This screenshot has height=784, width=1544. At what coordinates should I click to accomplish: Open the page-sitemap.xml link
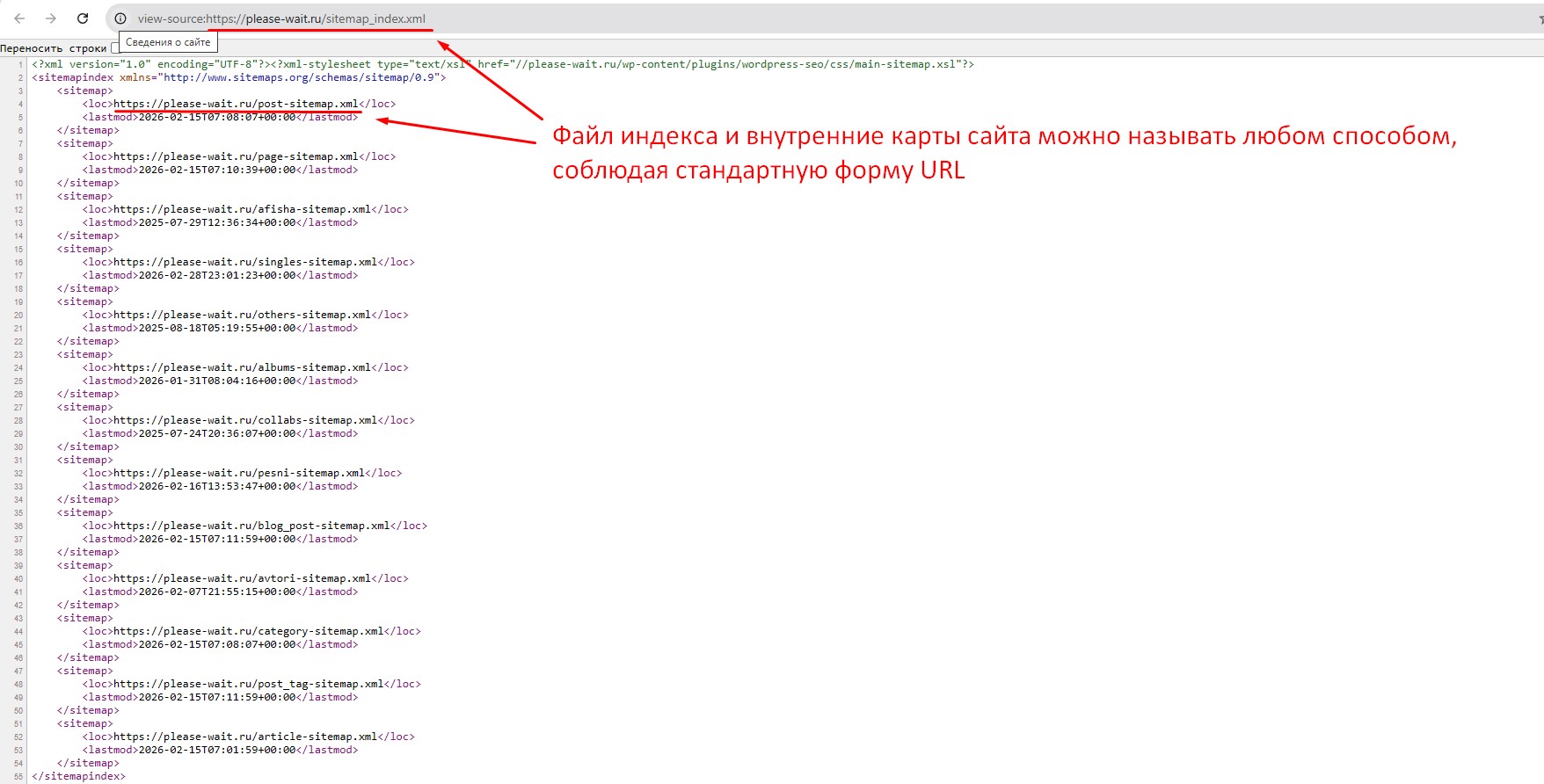[236, 156]
